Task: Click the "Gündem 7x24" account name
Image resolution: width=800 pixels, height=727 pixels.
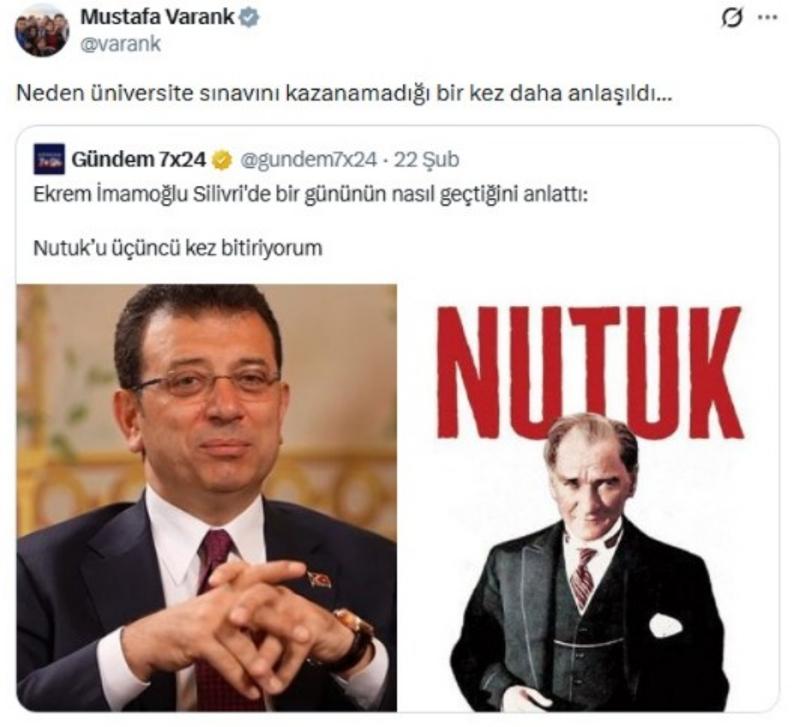Action: pyautogui.click(x=139, y=160)
